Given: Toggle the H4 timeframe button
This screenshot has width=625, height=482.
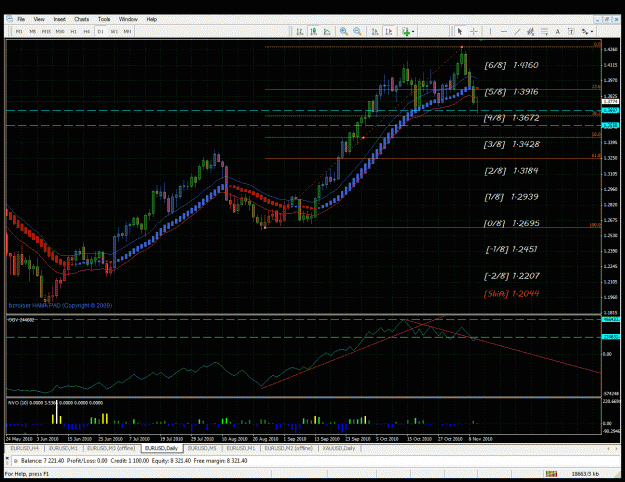Looking at the screenshot, I should [x=87, y=31].
